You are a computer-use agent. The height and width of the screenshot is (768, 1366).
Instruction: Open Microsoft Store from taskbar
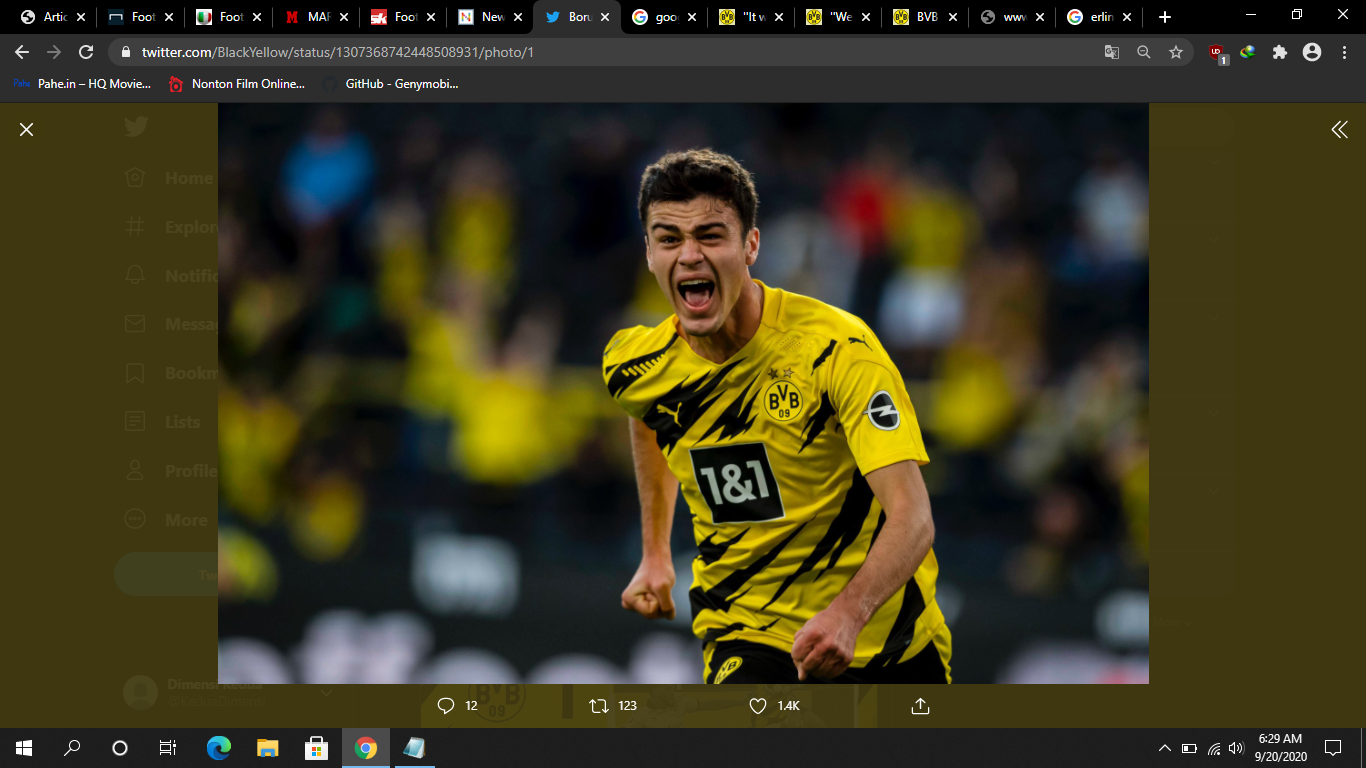point(317,747)
